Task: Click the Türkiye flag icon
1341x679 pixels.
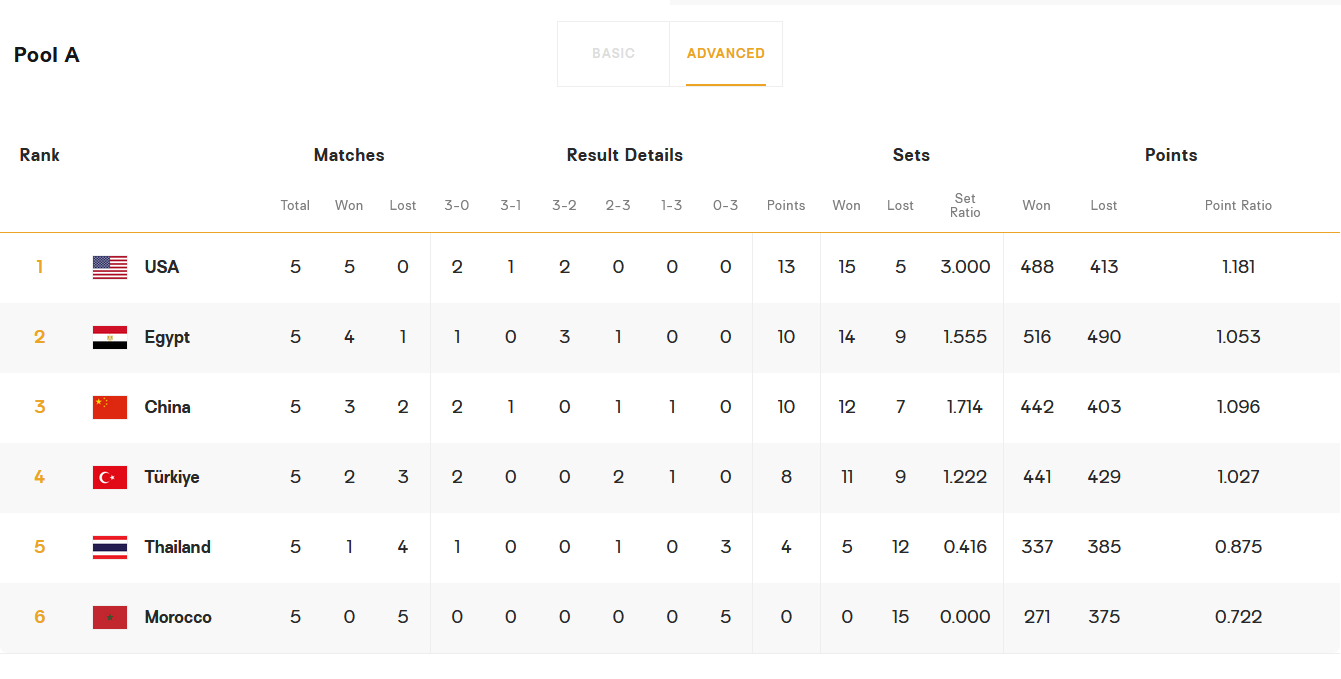Action: coord(110,477)
